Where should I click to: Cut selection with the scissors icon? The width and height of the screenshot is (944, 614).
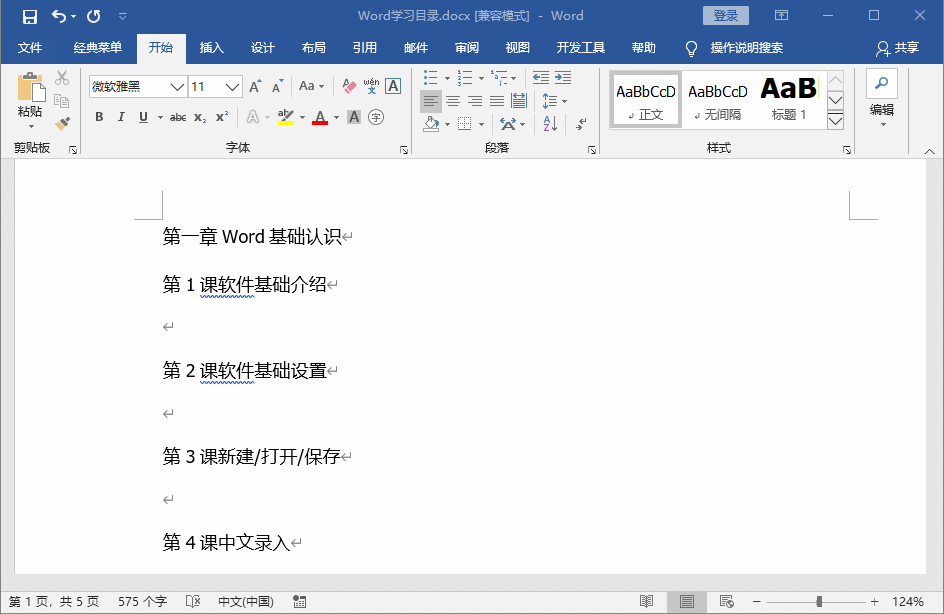click(61, 78)
